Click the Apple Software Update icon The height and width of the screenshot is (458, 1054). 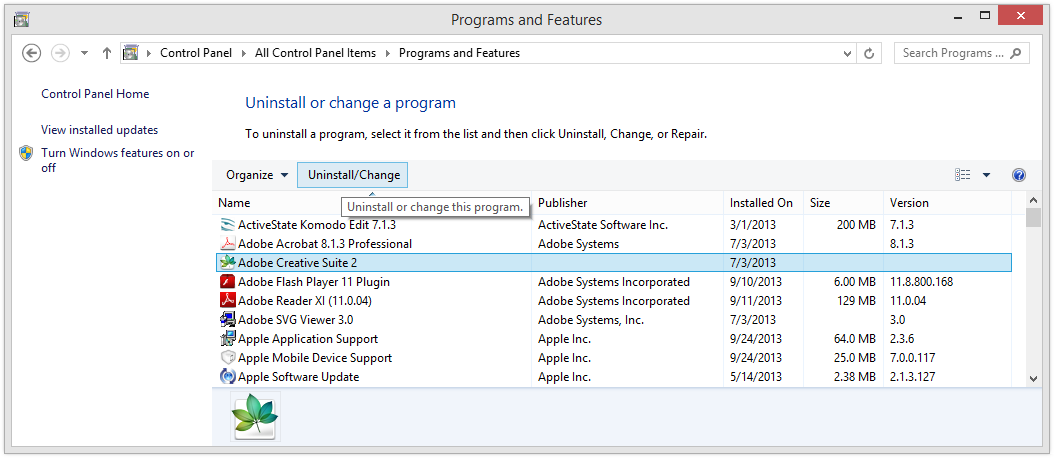tap(227, 377)
